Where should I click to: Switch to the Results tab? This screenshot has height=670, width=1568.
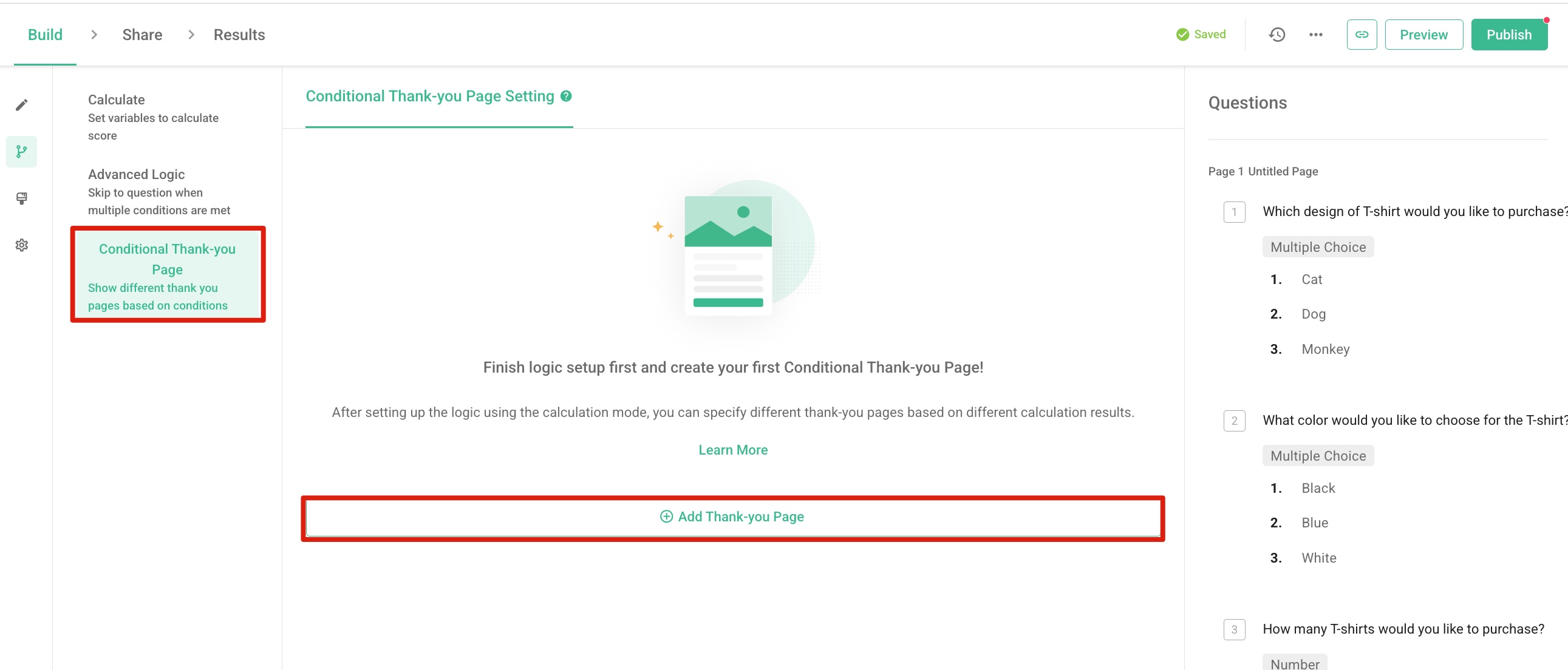click(239, 35)
